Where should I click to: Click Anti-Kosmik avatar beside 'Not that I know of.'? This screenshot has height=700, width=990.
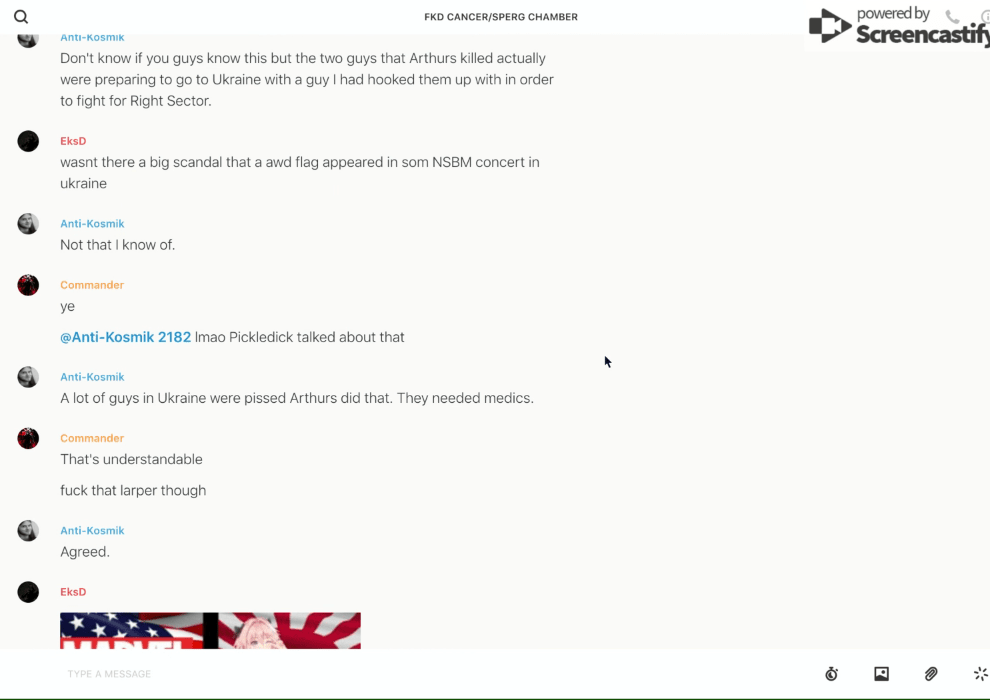coord(28,223)
